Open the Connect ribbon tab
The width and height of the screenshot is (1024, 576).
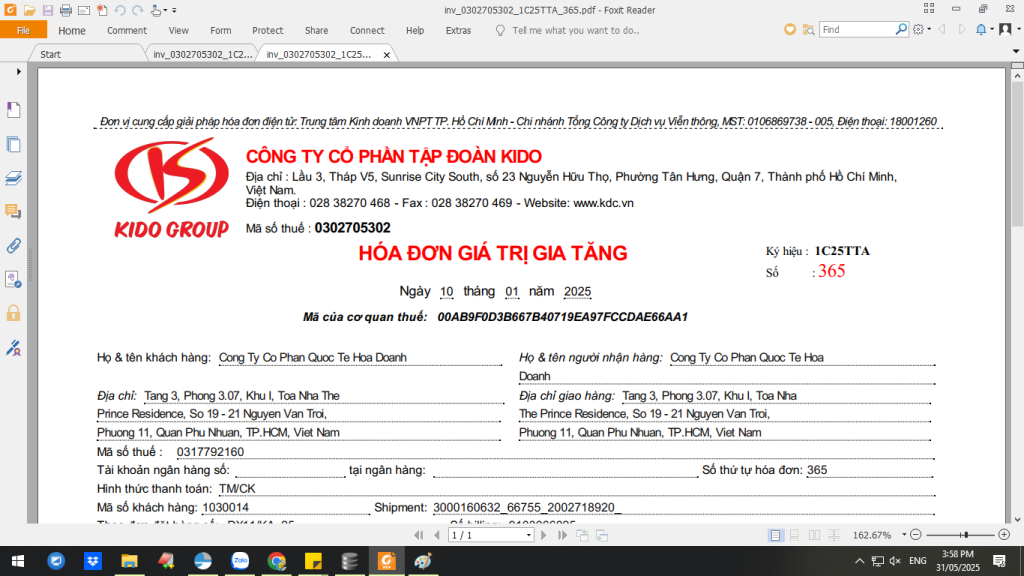(x=367, y=30)
